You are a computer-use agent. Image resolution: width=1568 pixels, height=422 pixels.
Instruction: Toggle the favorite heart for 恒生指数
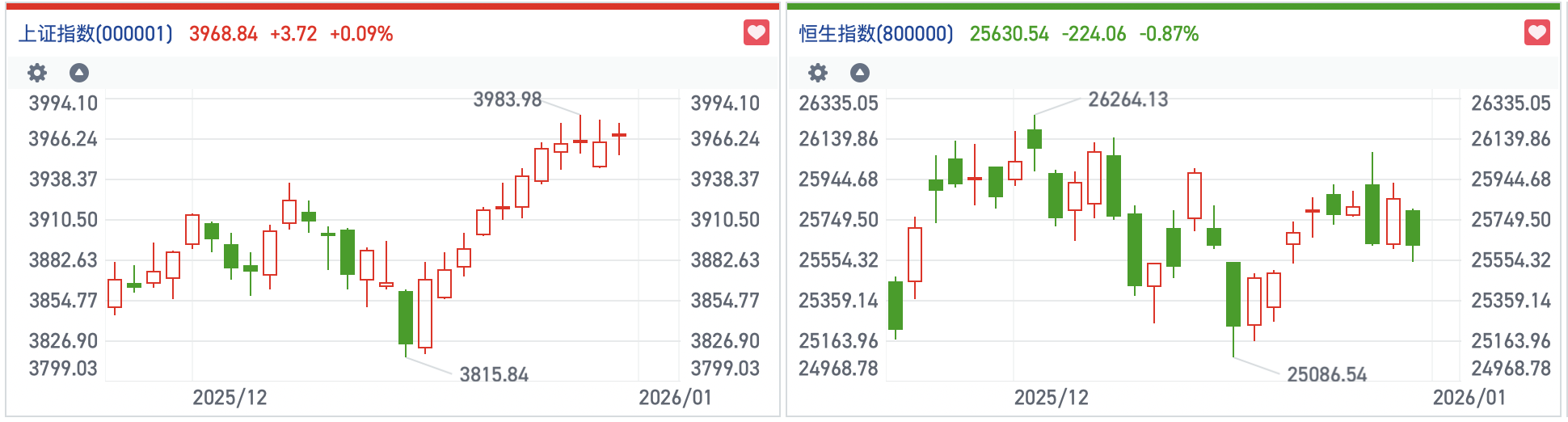(x=1537, y=33)
